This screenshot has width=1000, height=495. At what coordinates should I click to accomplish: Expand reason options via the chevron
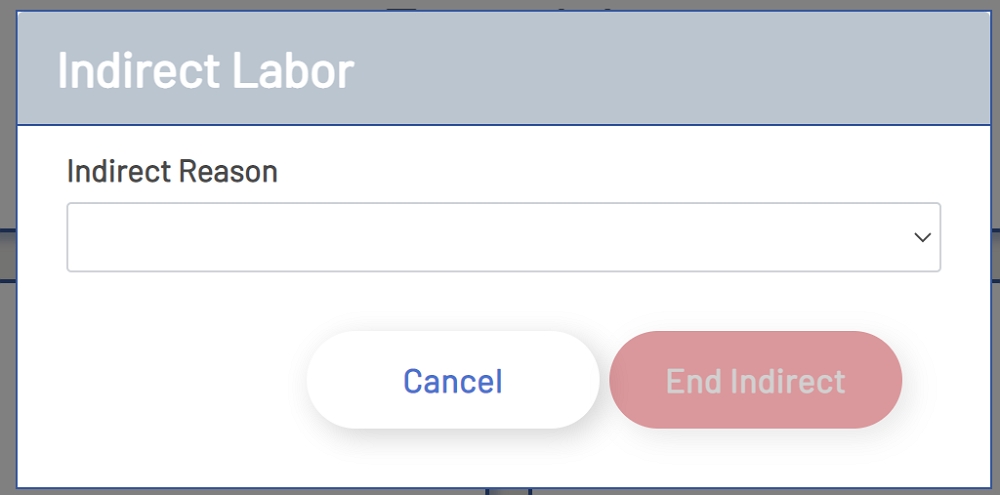tap(922, 238)
